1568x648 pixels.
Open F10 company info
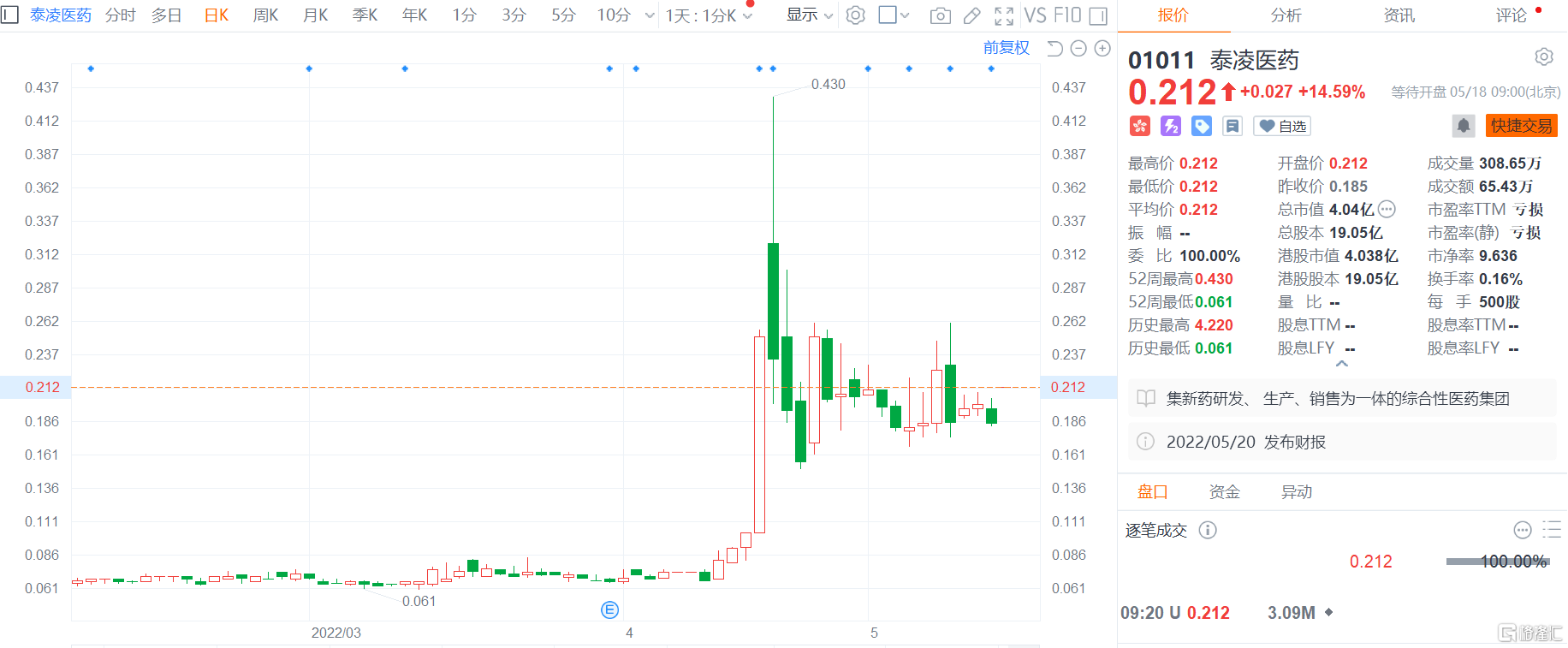(1067, 15)
